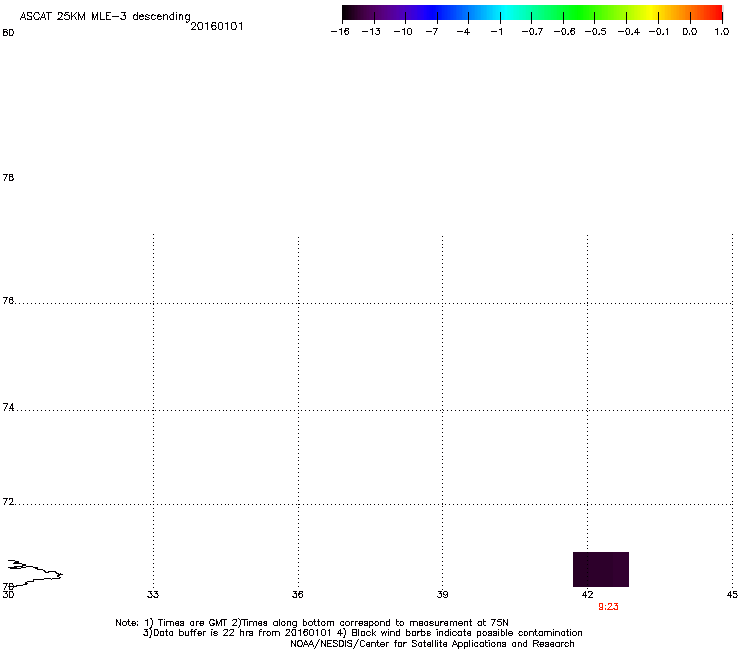Click the longitude label 45
This screenshot has height=650, width=740.
(x=732, y=595)
